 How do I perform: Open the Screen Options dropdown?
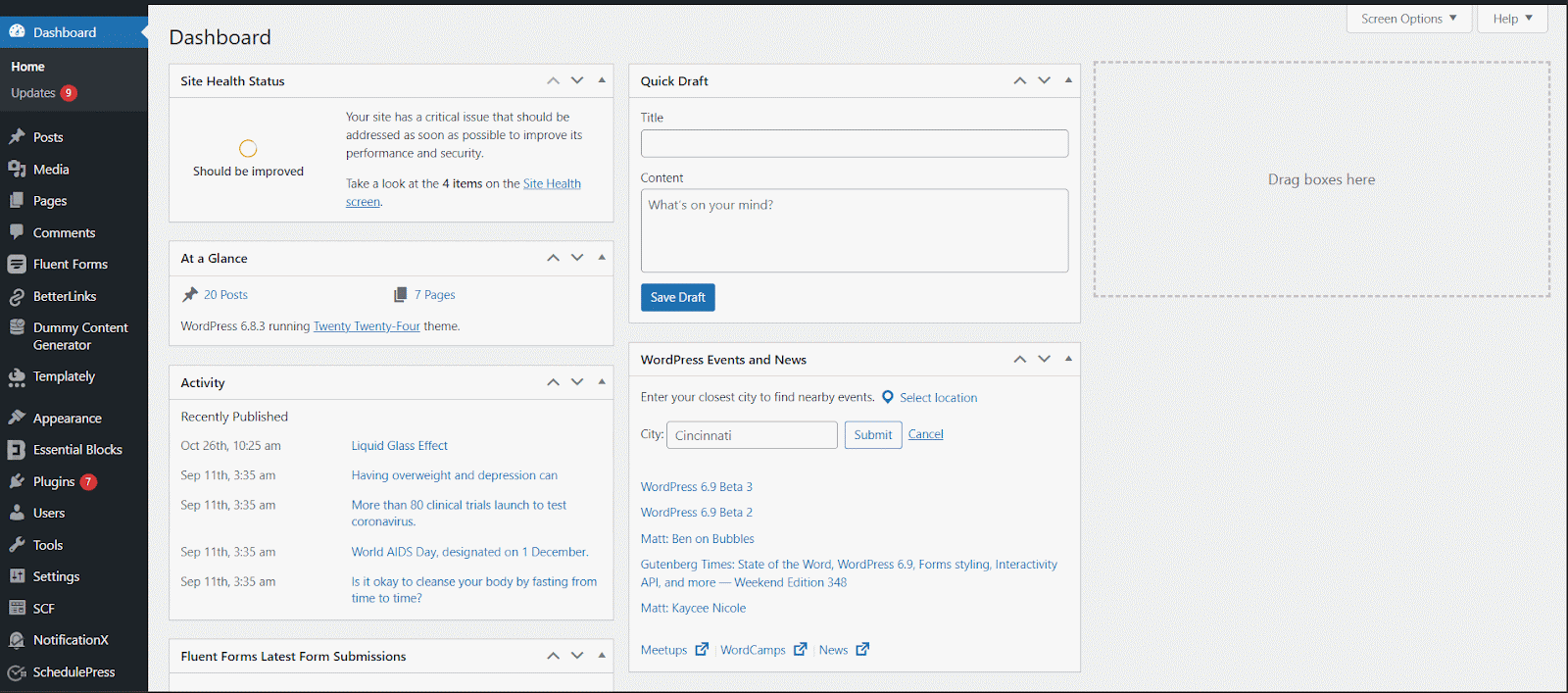1407,19
